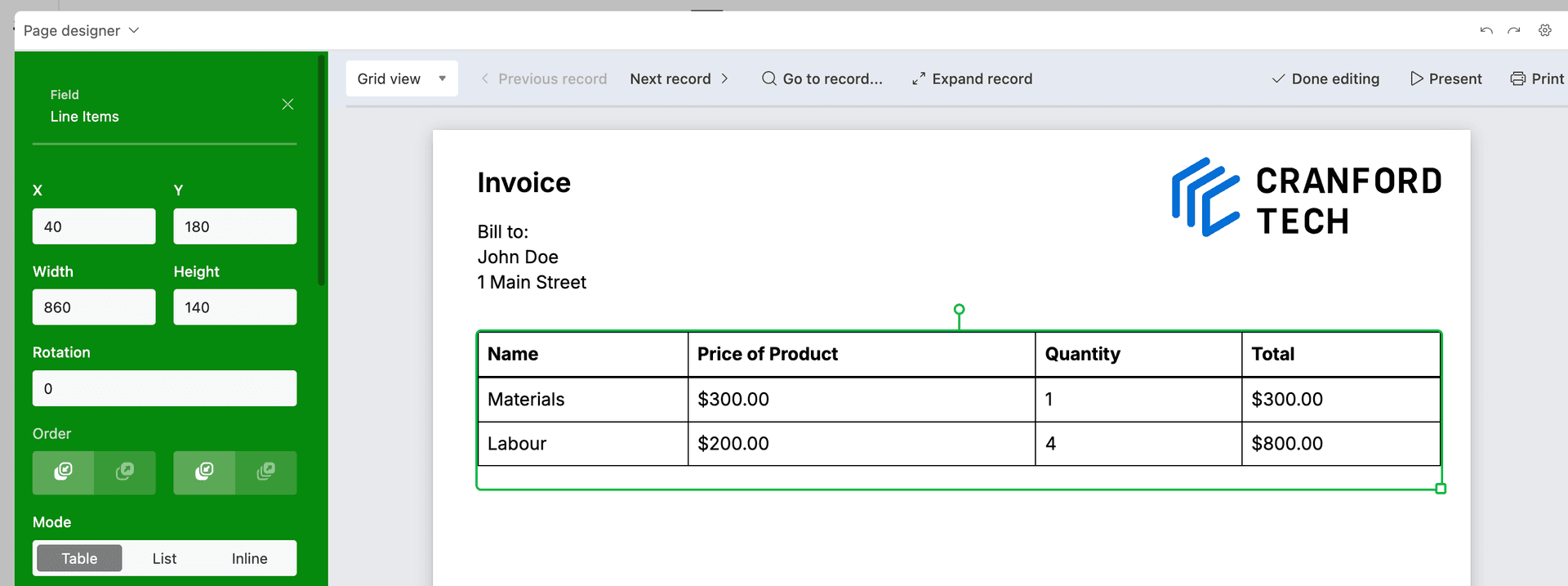Open the Grid view selector dropdown
This screenshot has height=586, width=1568.
click(x=402, y=78)
